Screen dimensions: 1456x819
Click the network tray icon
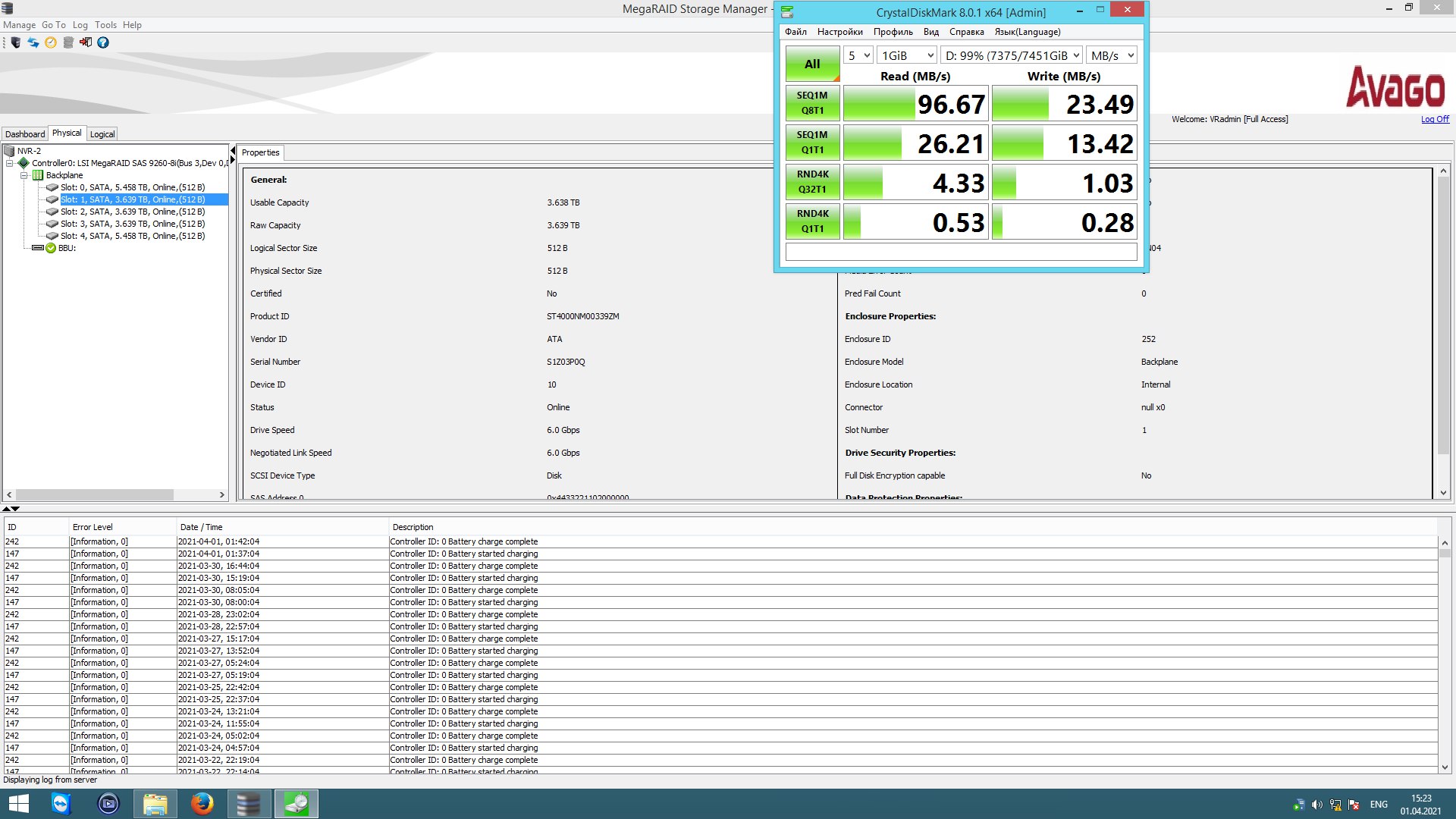click(1335, 805)
